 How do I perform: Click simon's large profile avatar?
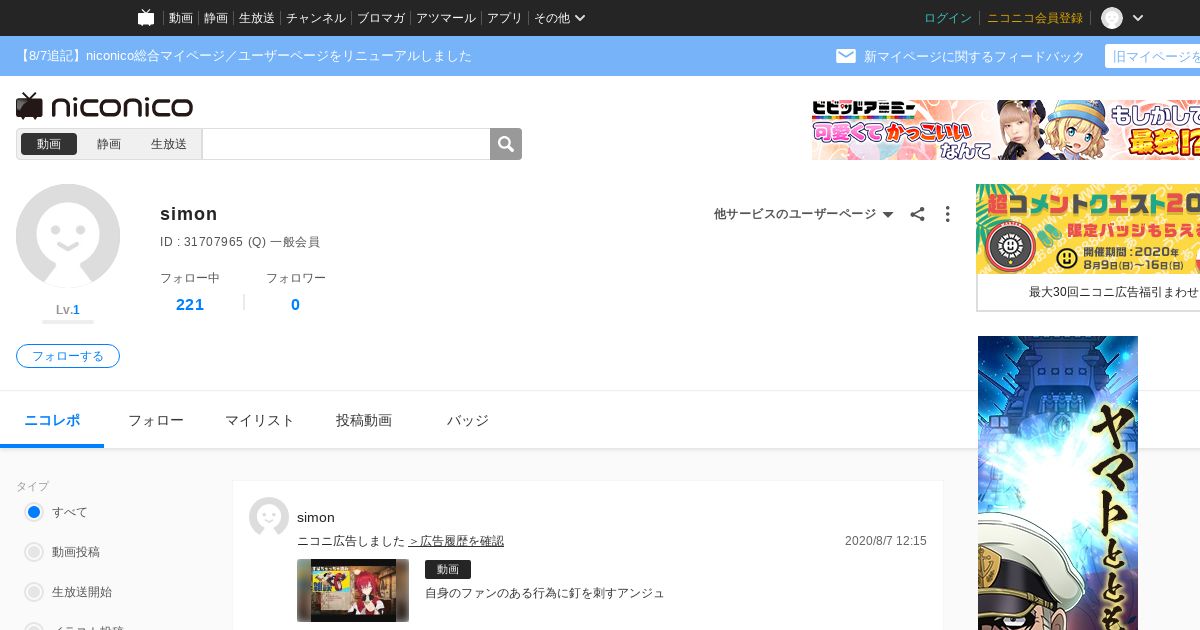click(x=68, y=236)
